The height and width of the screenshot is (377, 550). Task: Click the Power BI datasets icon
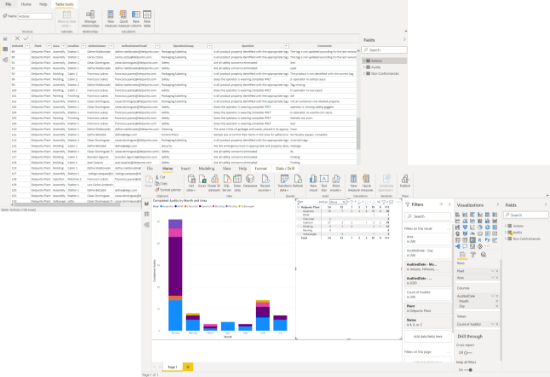(x=214, y=183)
